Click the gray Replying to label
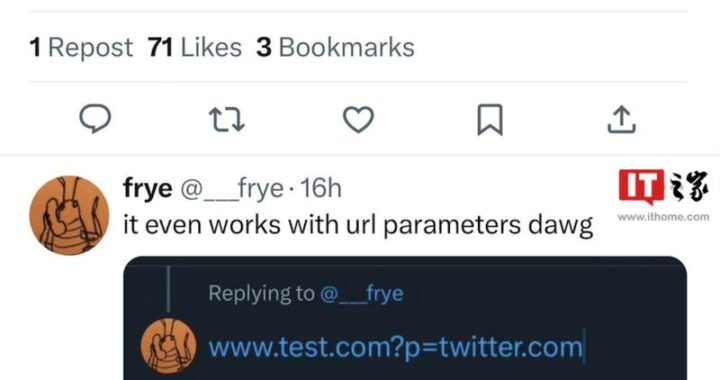The image size is (720, 380). click(x=261, y=293)
